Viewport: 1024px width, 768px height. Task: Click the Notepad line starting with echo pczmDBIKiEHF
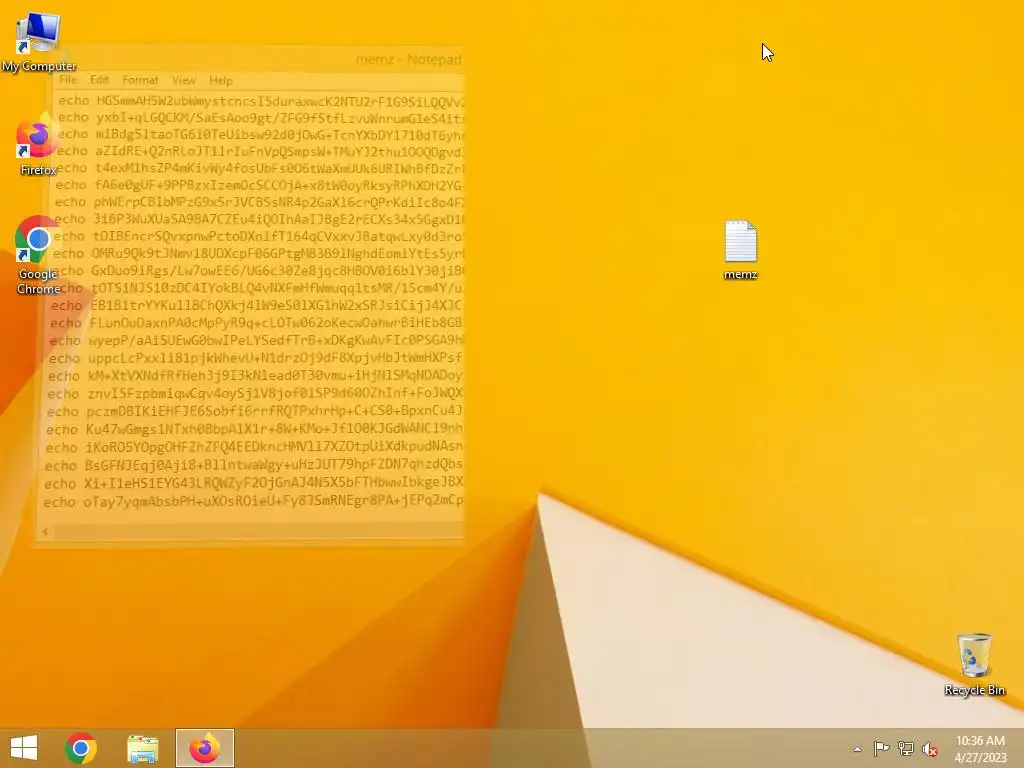(x=255, y=411)
